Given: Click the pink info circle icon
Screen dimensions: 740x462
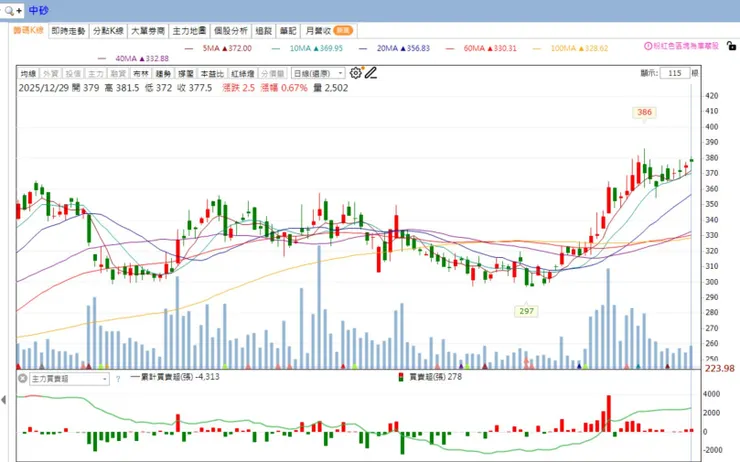Looking at the screenshot, I should (648, 46).
